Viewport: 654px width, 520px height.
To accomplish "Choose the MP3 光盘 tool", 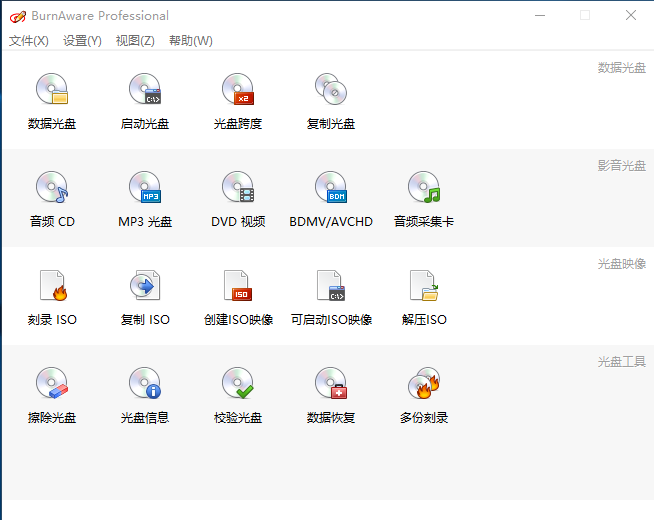I will pos(145,199).
